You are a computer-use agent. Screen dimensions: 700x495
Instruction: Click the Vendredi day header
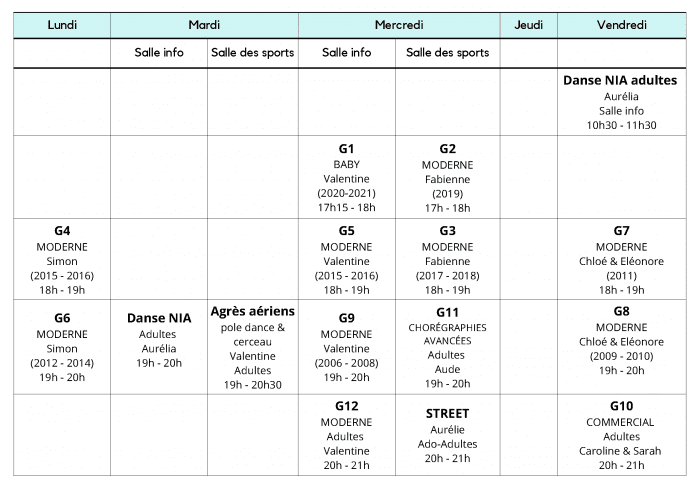[x=621, y=24]
